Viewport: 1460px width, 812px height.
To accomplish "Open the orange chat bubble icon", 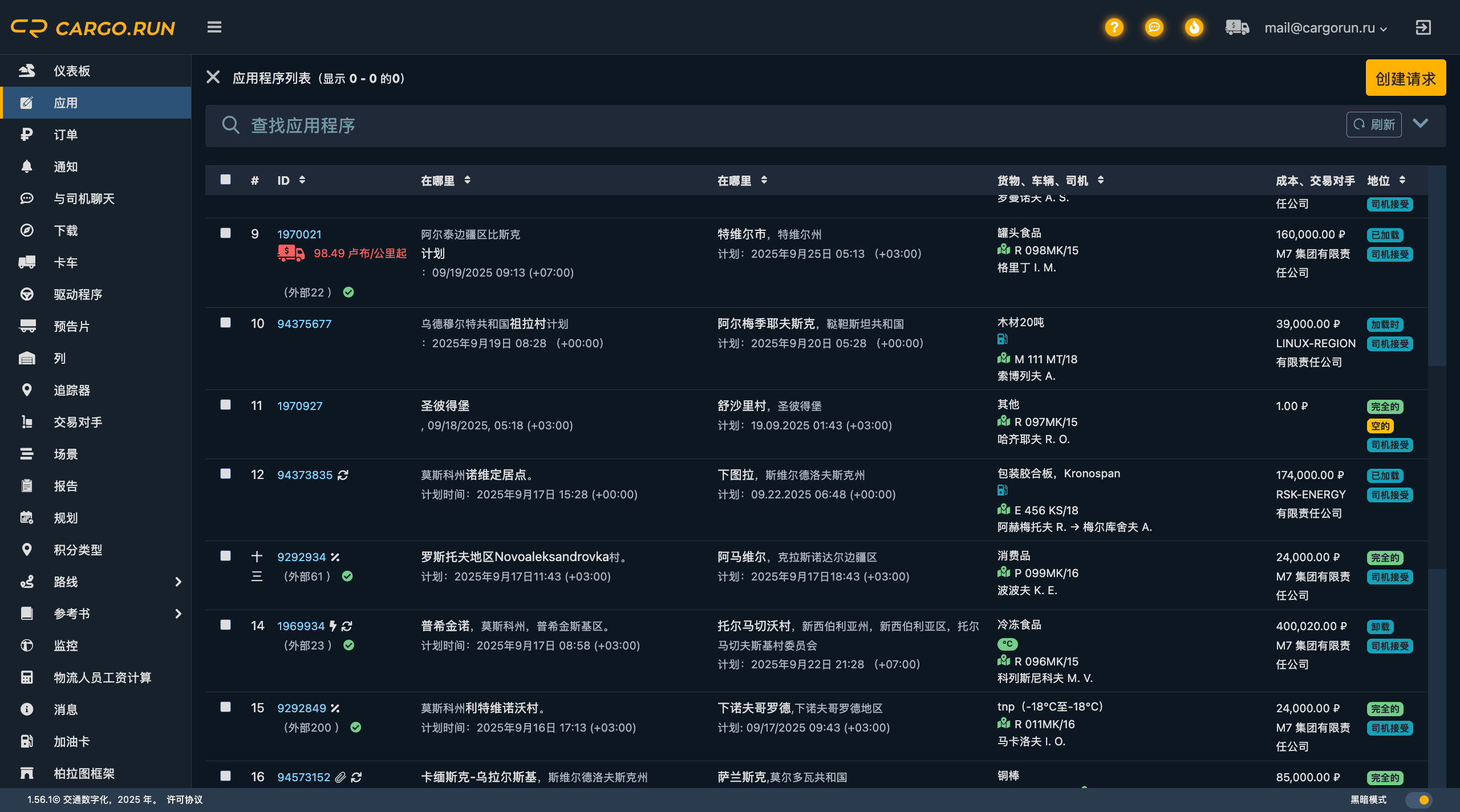I will point(1154,27).
